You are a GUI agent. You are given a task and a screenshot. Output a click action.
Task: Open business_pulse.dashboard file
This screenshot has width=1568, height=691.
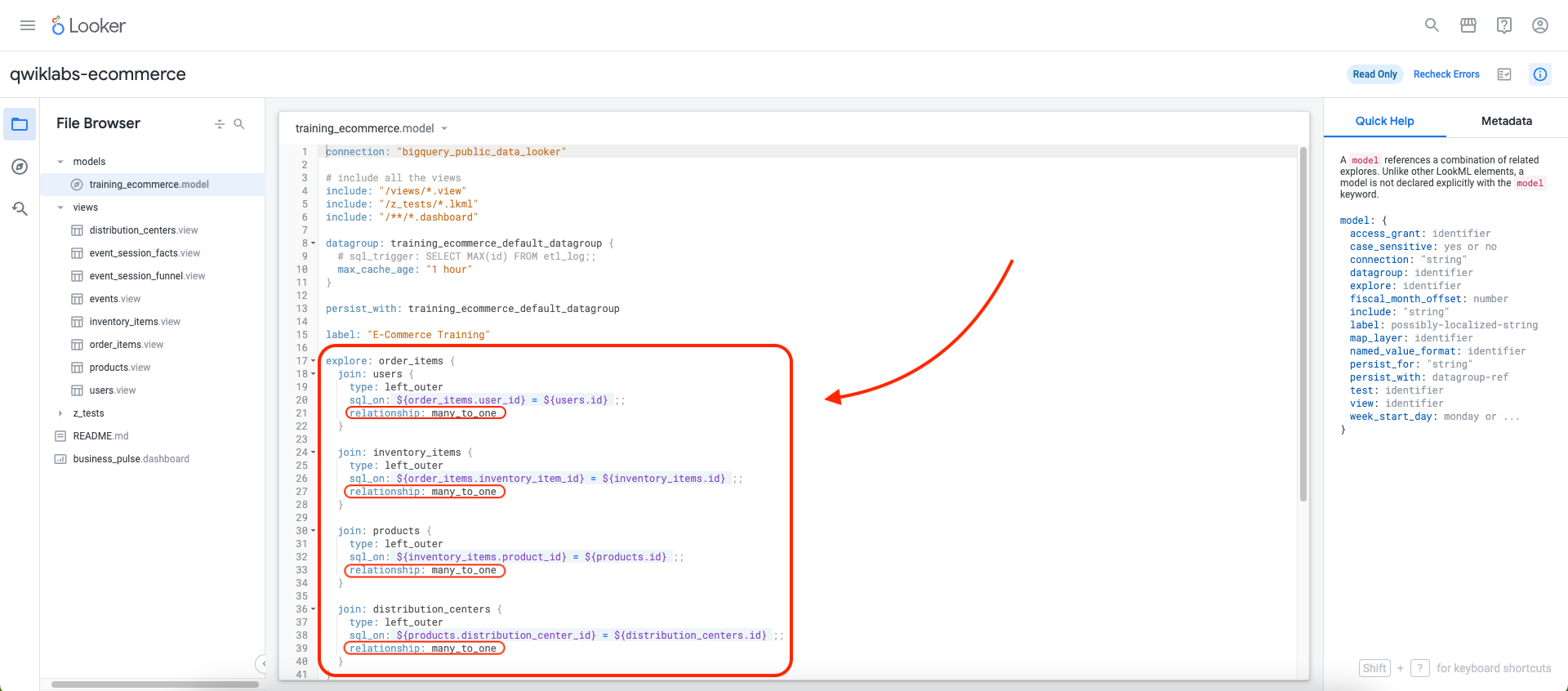coord(131,459)
